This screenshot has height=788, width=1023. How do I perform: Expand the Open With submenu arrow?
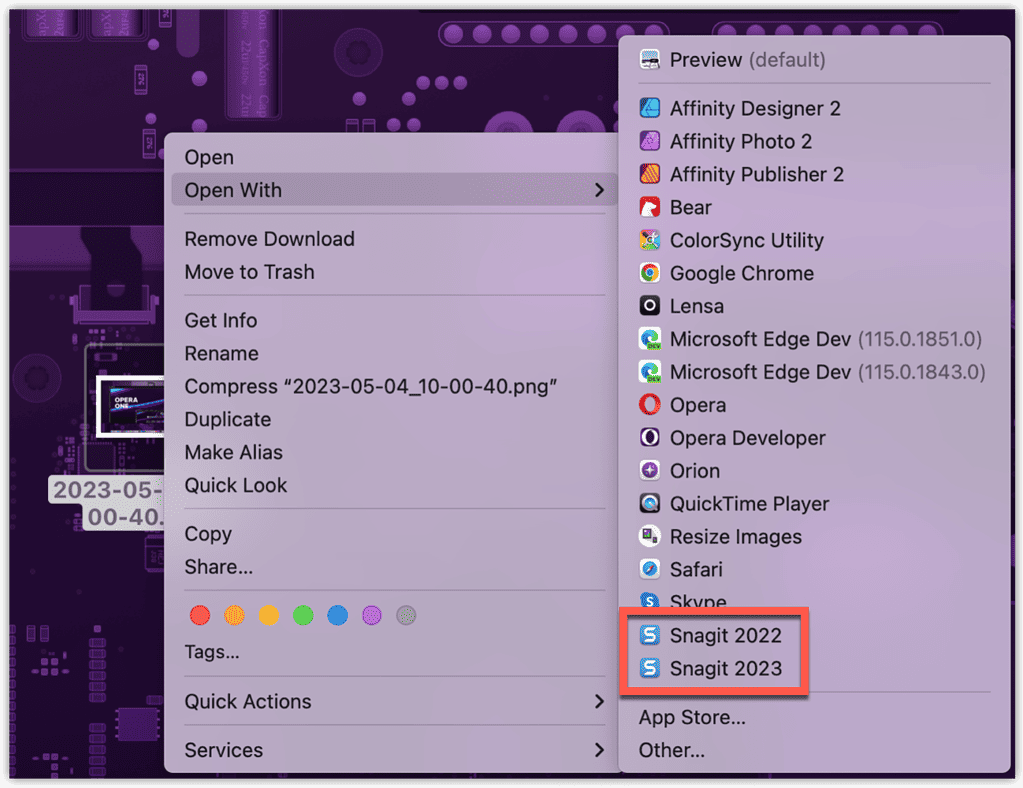(x=599, y=190)
